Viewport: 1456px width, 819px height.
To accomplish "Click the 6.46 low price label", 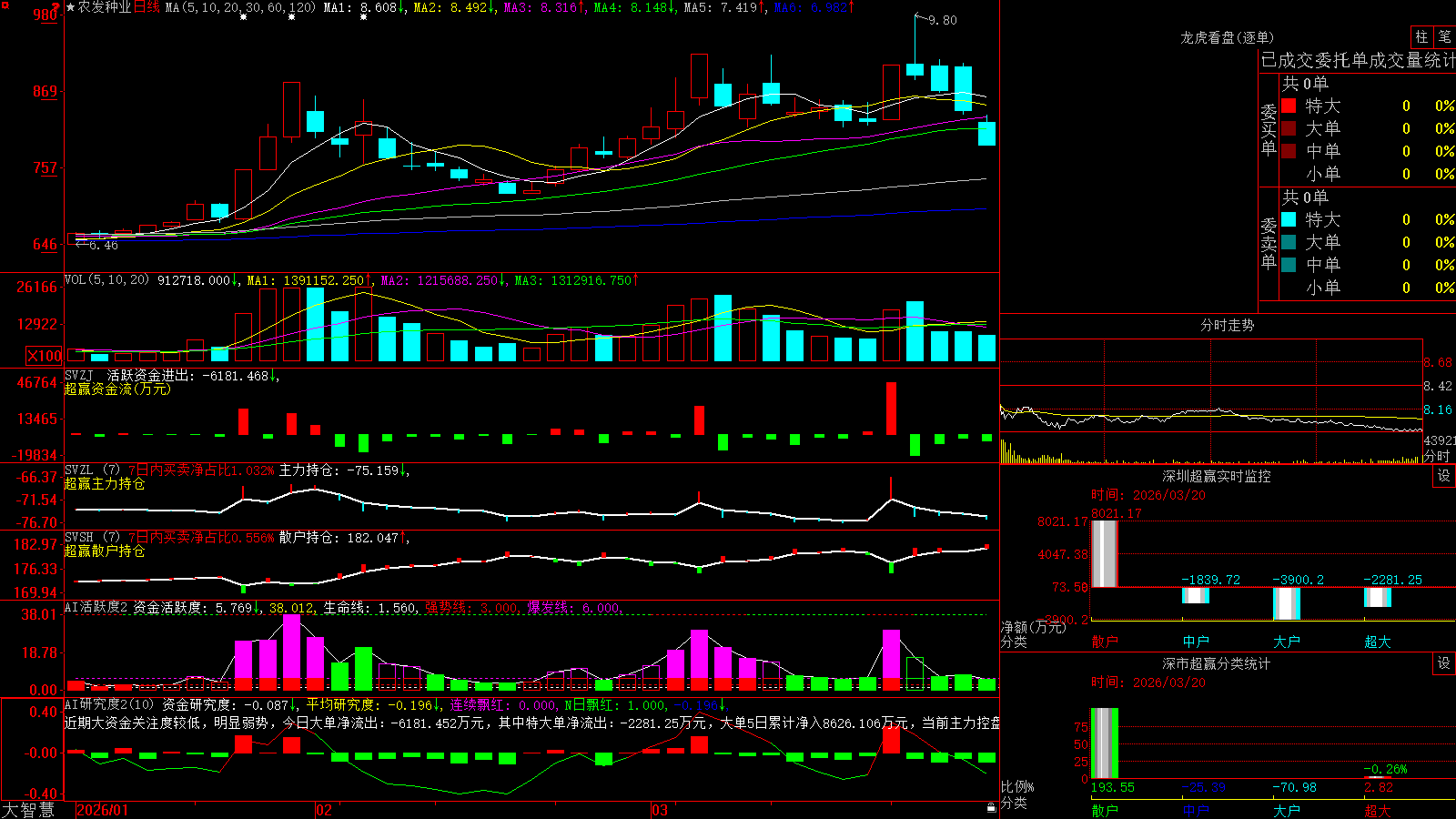I will (x=104, y=245).
